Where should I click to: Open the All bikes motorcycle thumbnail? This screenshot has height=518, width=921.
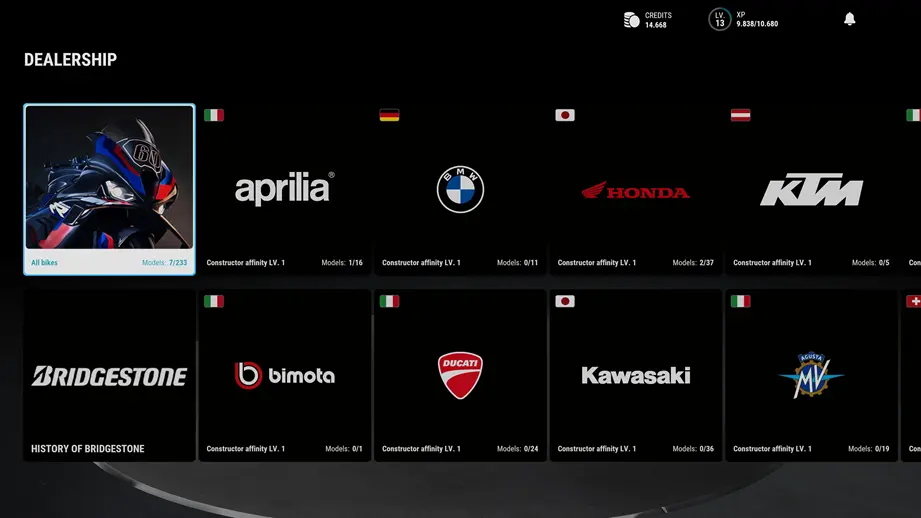pyautogui.click(x=109, y=177)
